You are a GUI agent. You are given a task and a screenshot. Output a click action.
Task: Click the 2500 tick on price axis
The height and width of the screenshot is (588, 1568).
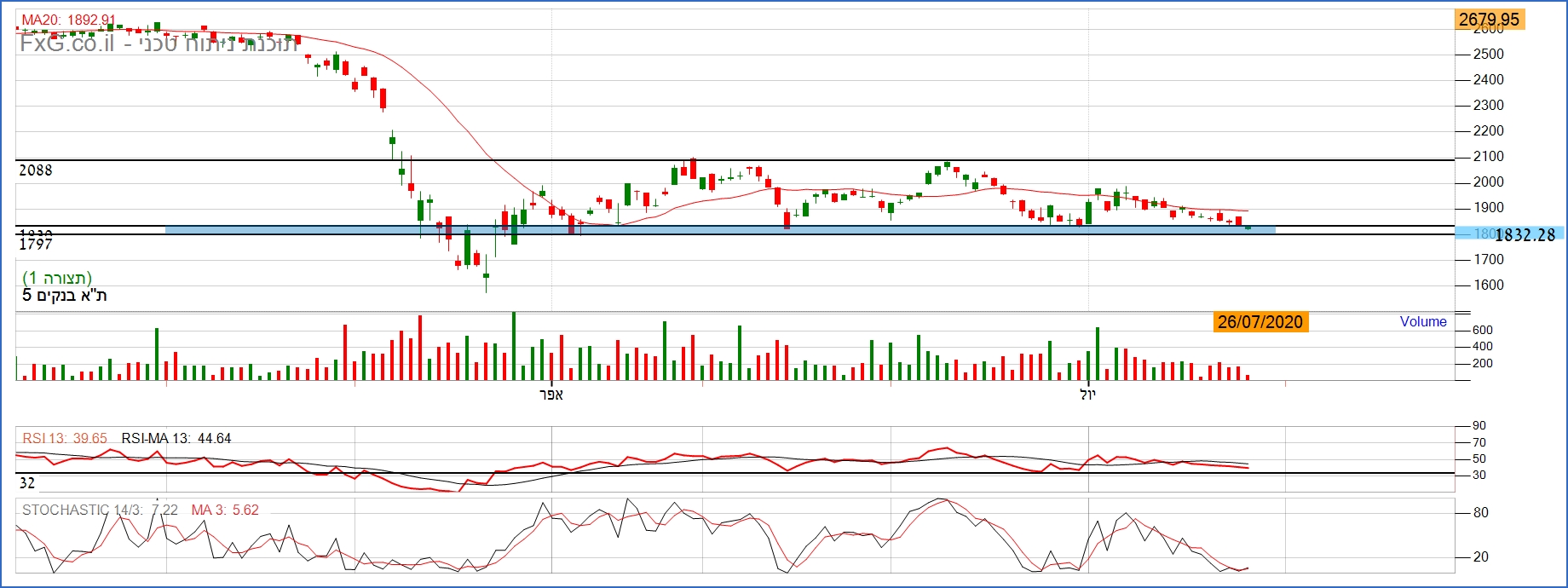(1489, 55)
